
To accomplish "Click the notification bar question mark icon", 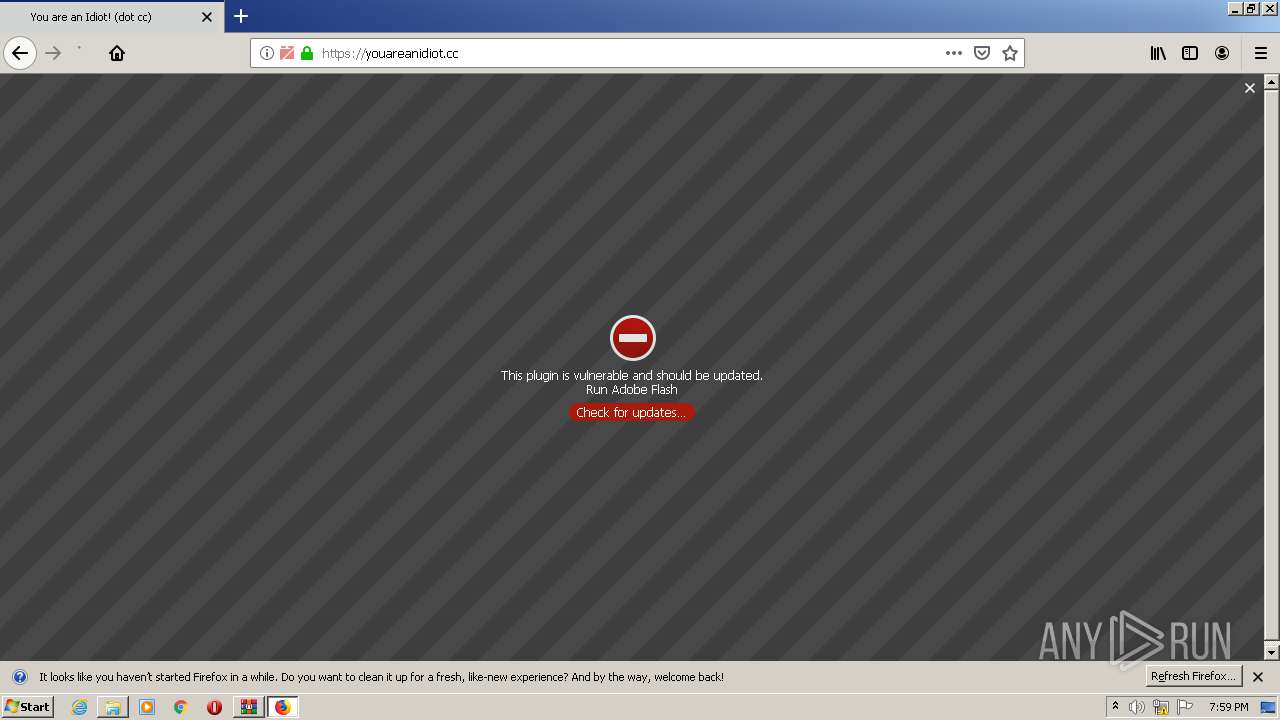I will click(x=19, y=677).
